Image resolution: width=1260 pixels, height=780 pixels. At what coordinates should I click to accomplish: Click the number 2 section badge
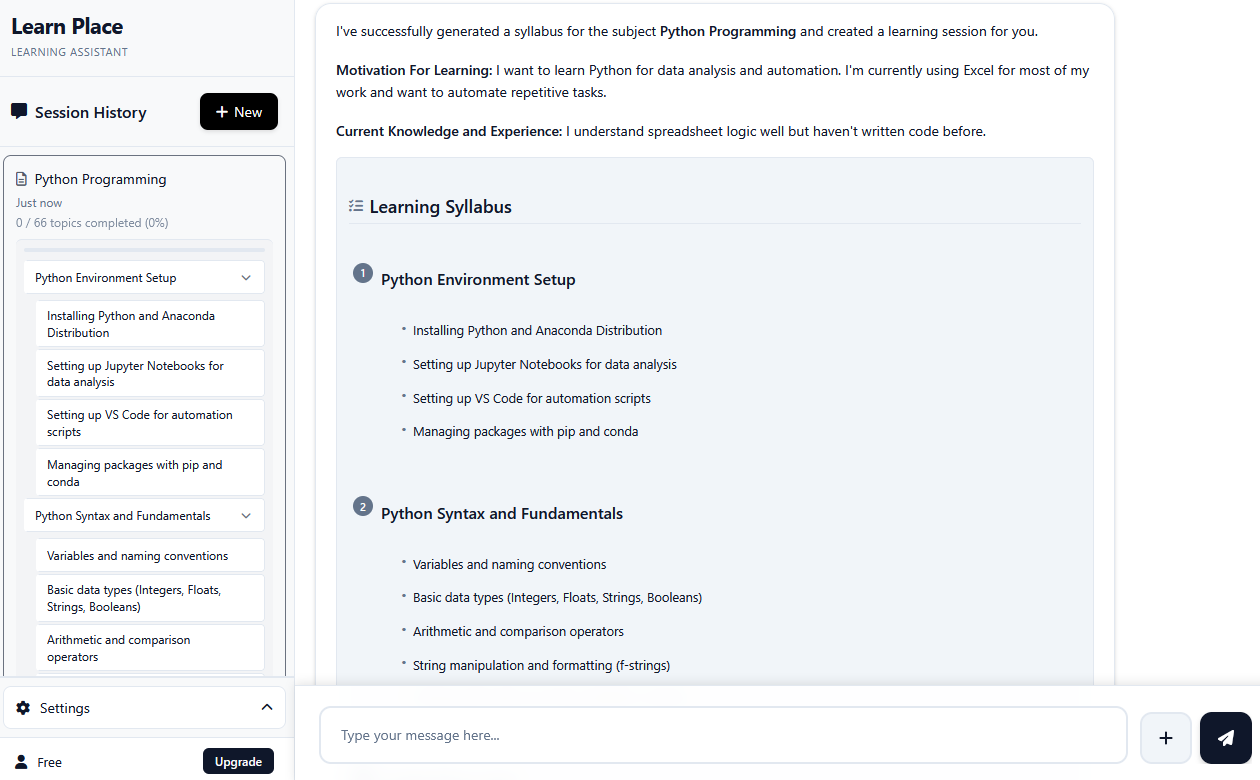[363, 507]
